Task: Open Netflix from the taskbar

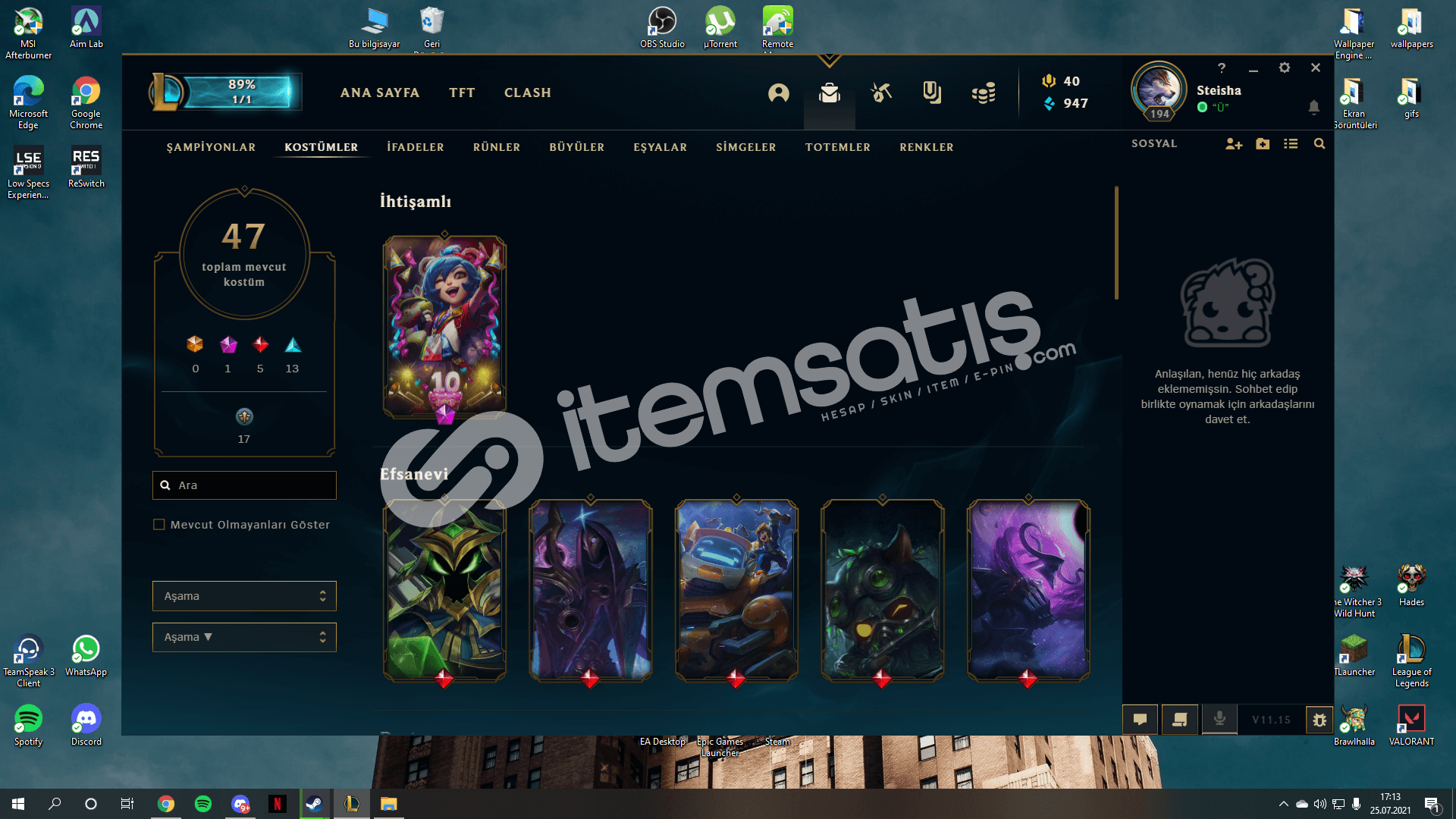Action: (x=277, y=804)
